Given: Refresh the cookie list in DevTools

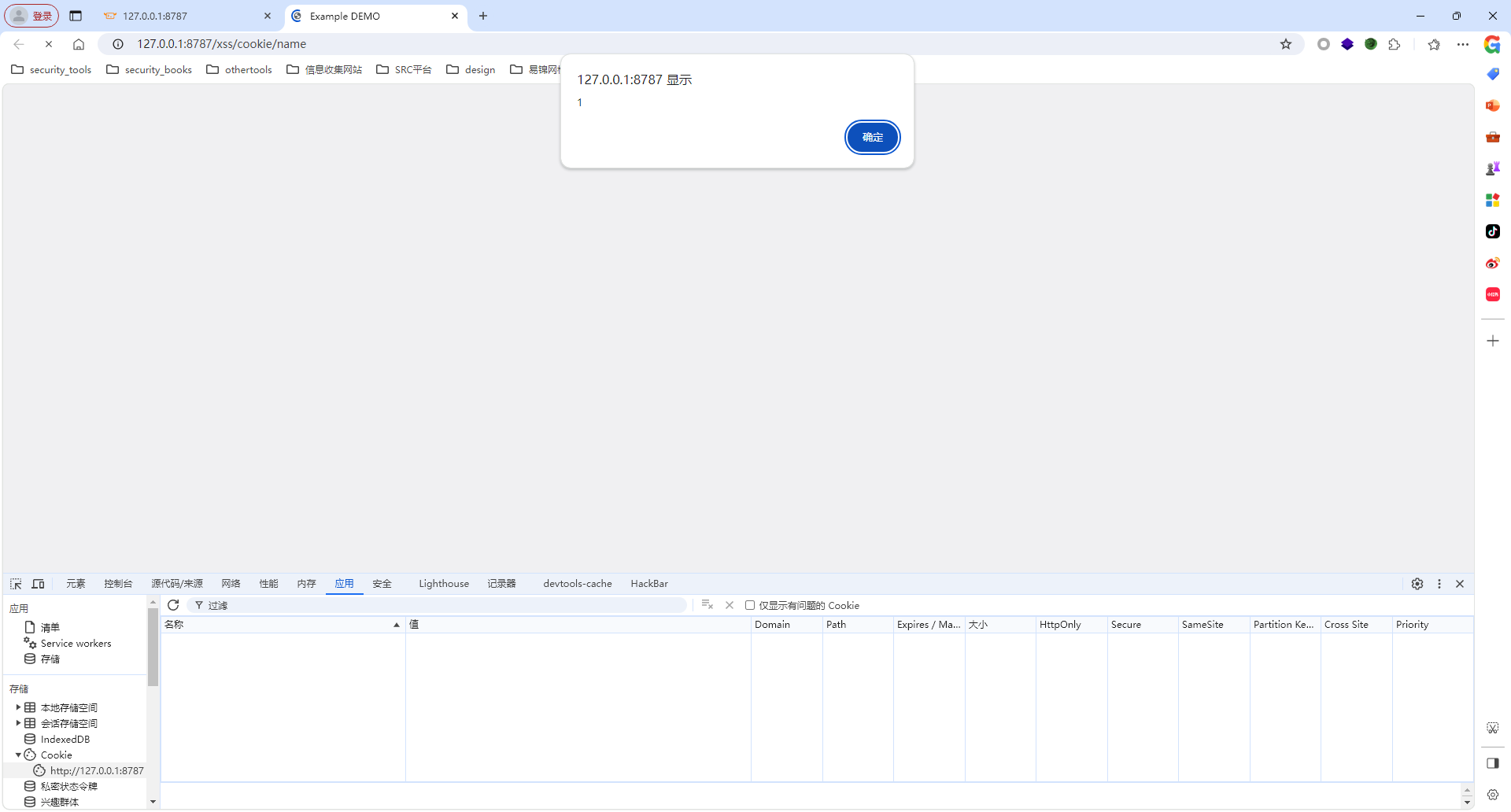Looking at the screenshot, I should (x=173, y=605).
